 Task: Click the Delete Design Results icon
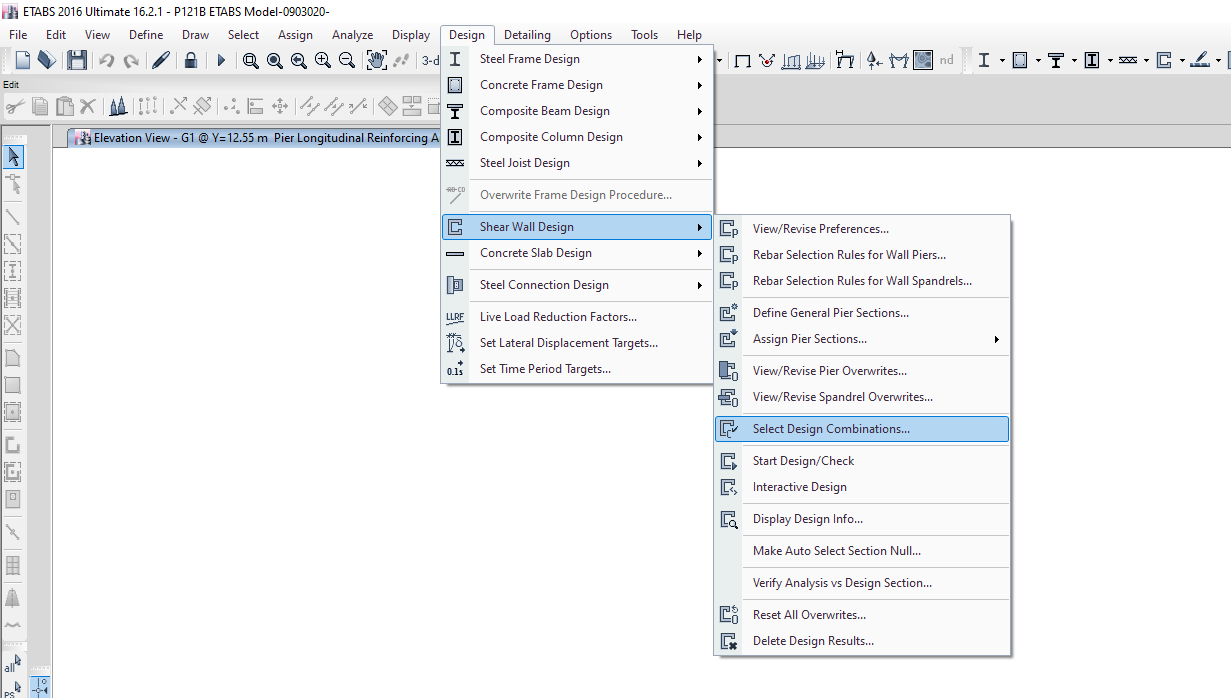click(729, 641)
